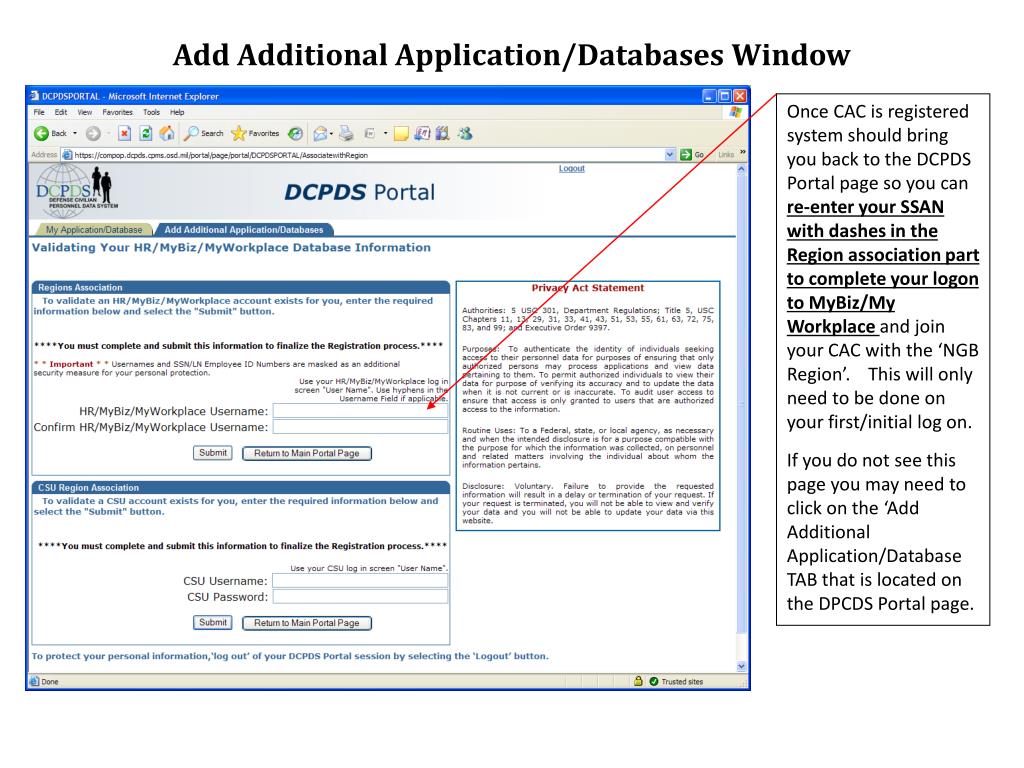Open the Back history dropdown arrow
Screen dimensions: 1024x768
(x=74, y=133)
